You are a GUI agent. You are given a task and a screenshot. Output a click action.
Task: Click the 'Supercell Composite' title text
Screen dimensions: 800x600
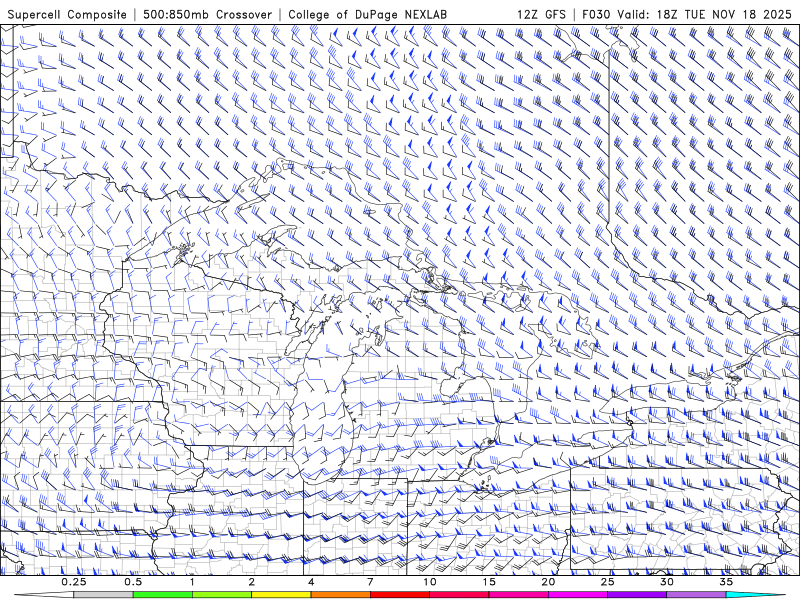click(67, 14)
